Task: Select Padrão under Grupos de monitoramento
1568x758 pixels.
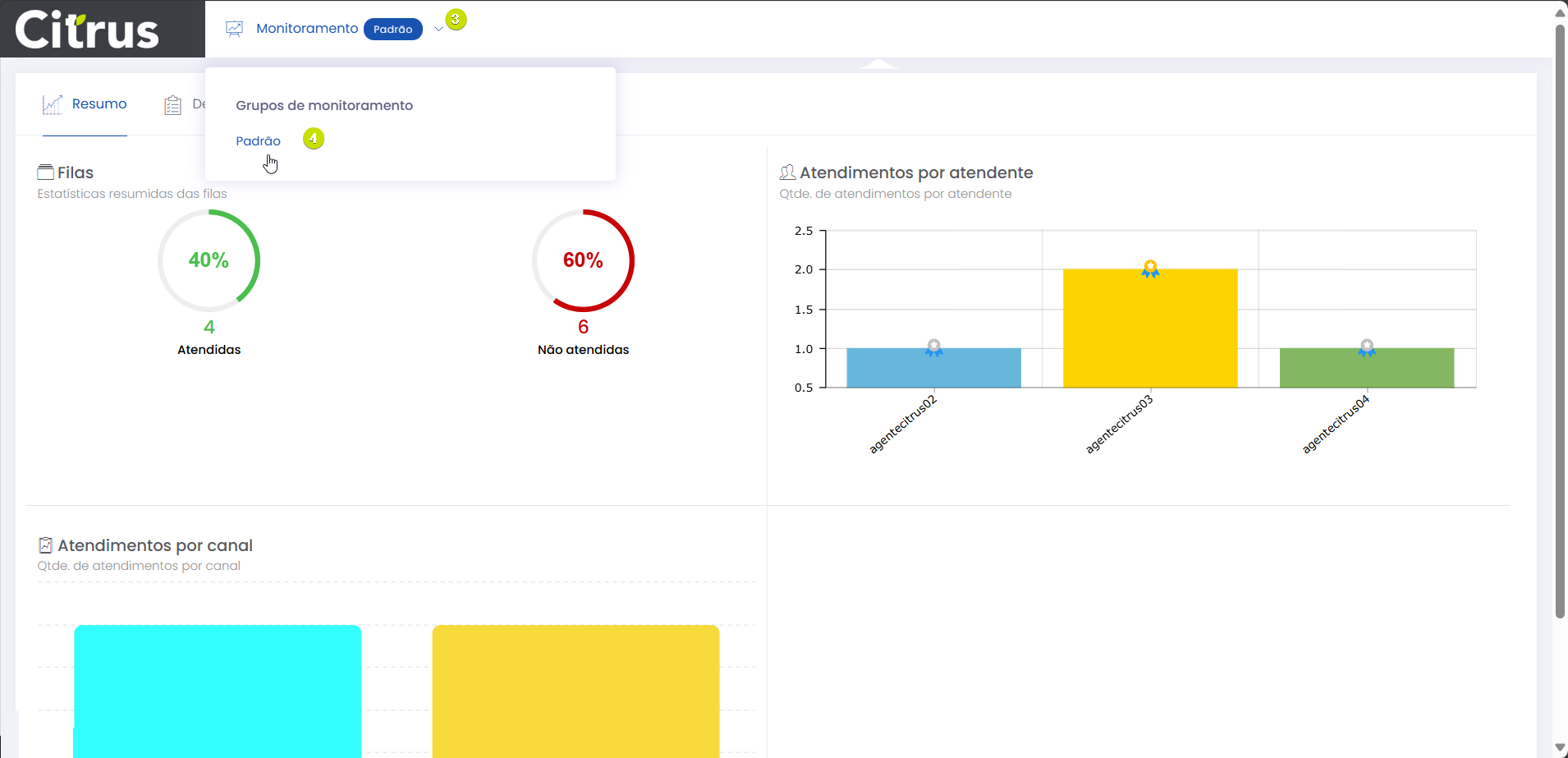Action: (x=258, y=141)
